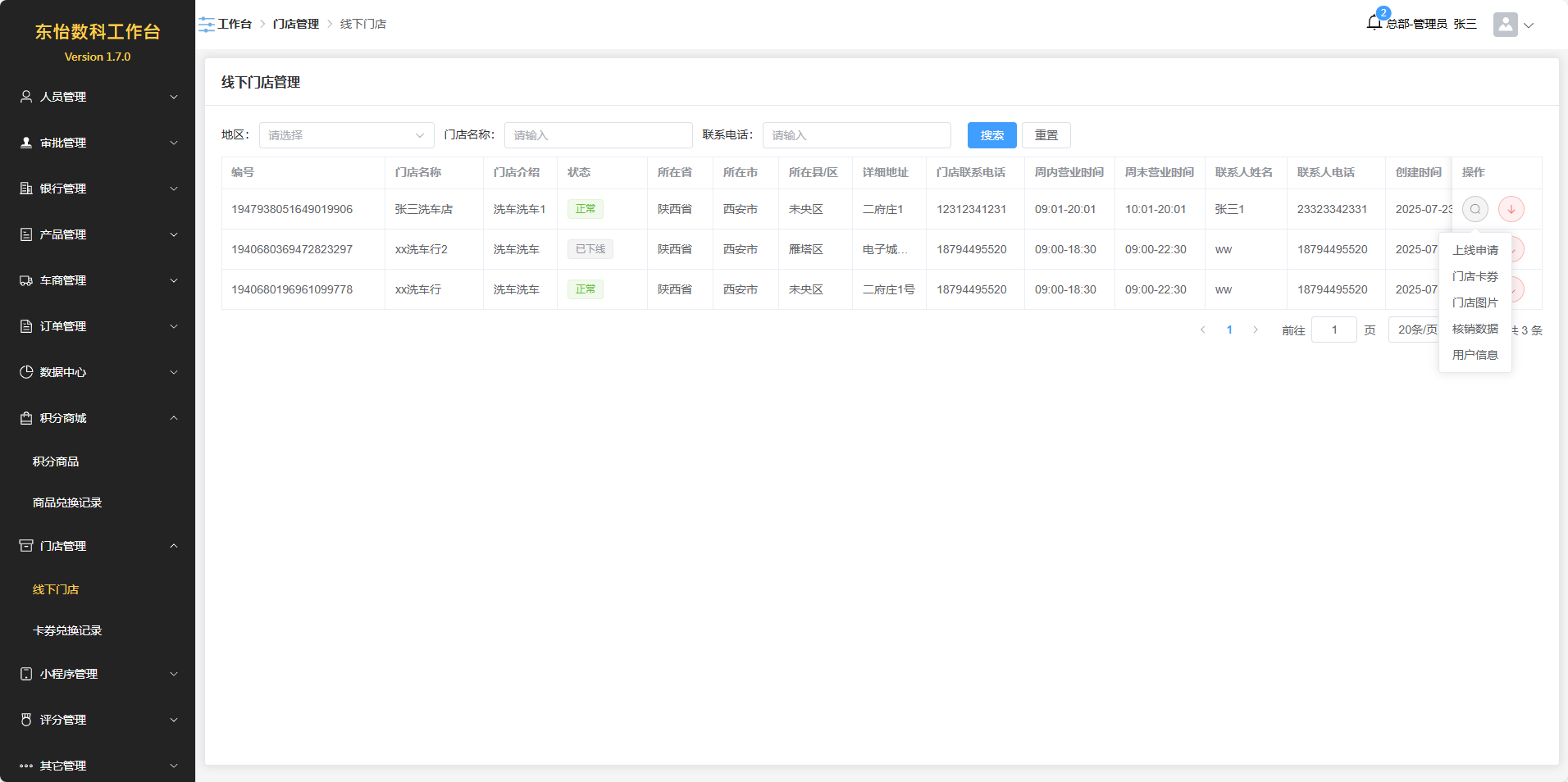Choose 门店图片 in the popup menu
The image size is (1568, 782).
[1475, 302]
